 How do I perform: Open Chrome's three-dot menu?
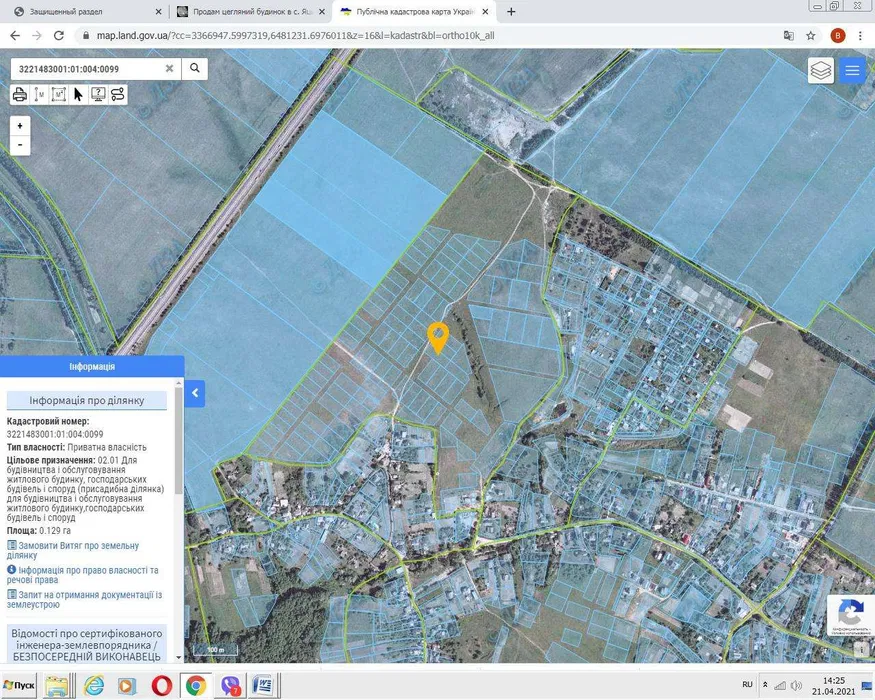pos(860,35)
